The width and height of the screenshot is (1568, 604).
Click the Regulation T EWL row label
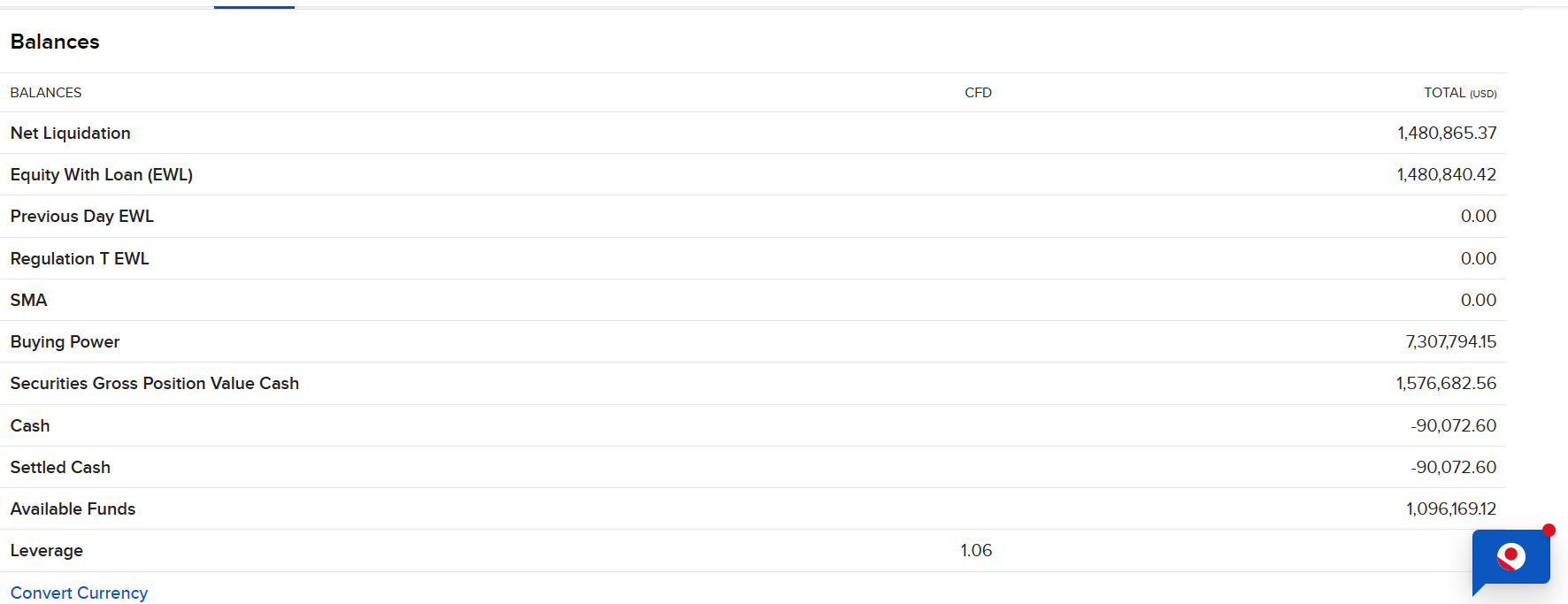coord(80,259)
